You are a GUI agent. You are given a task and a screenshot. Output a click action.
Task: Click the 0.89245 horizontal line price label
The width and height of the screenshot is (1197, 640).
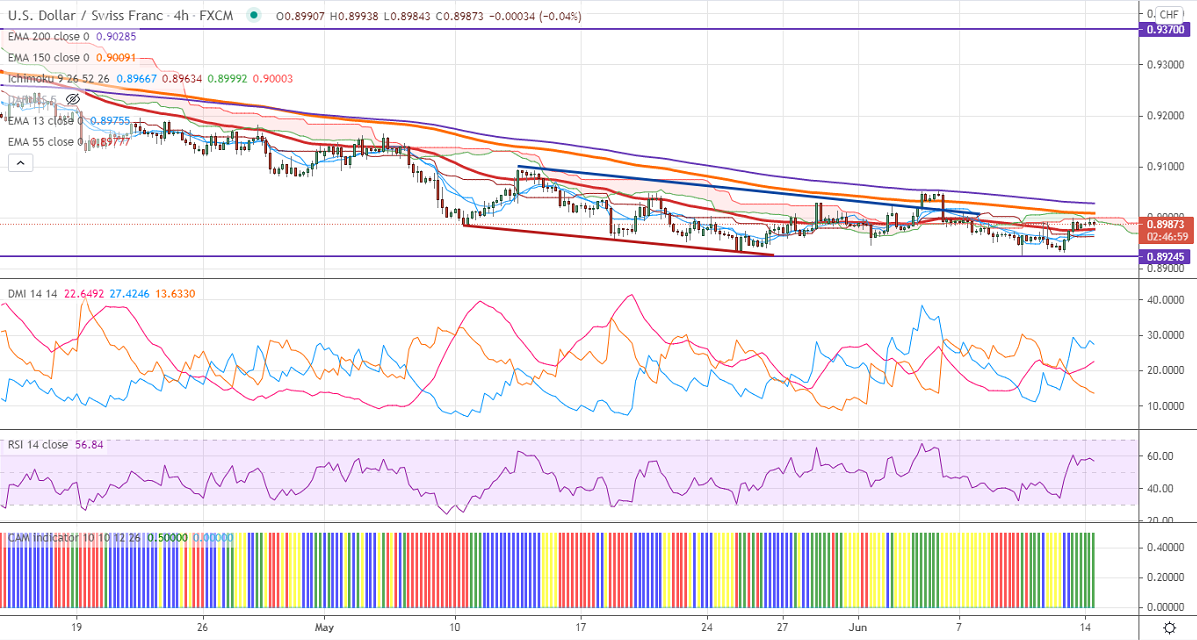(x=1166, y=257)
